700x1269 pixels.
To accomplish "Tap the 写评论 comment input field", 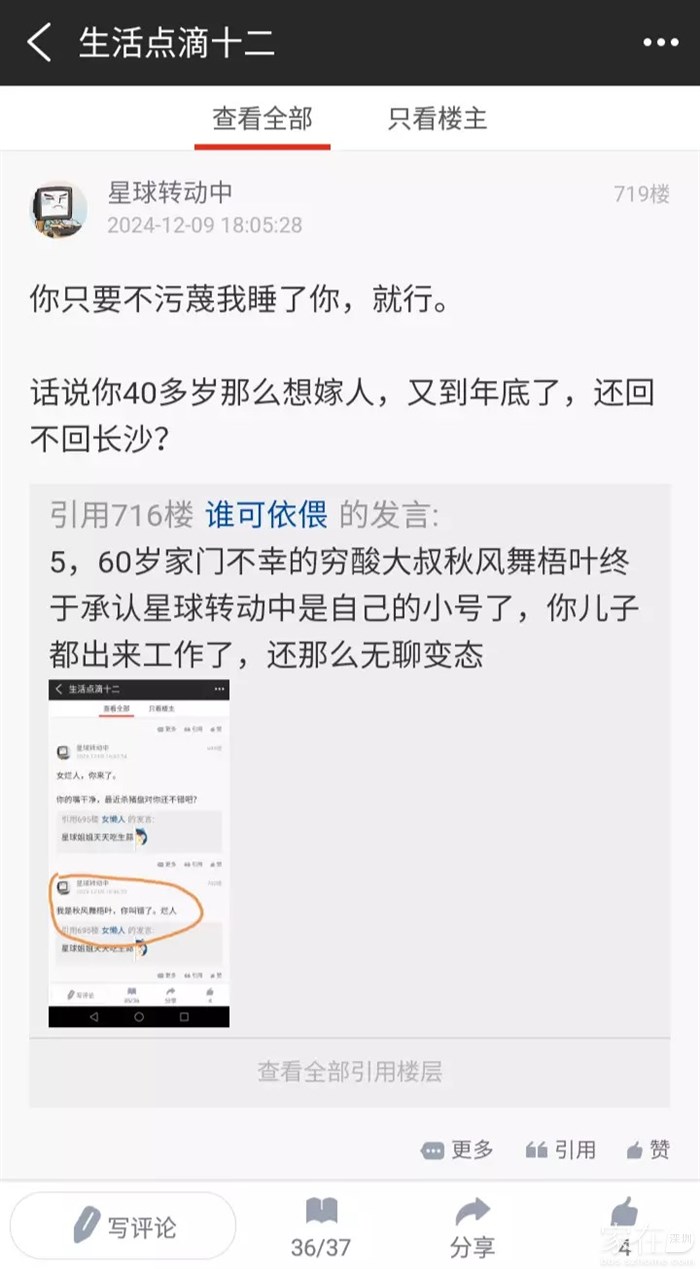I will (x=123, y=1226).
